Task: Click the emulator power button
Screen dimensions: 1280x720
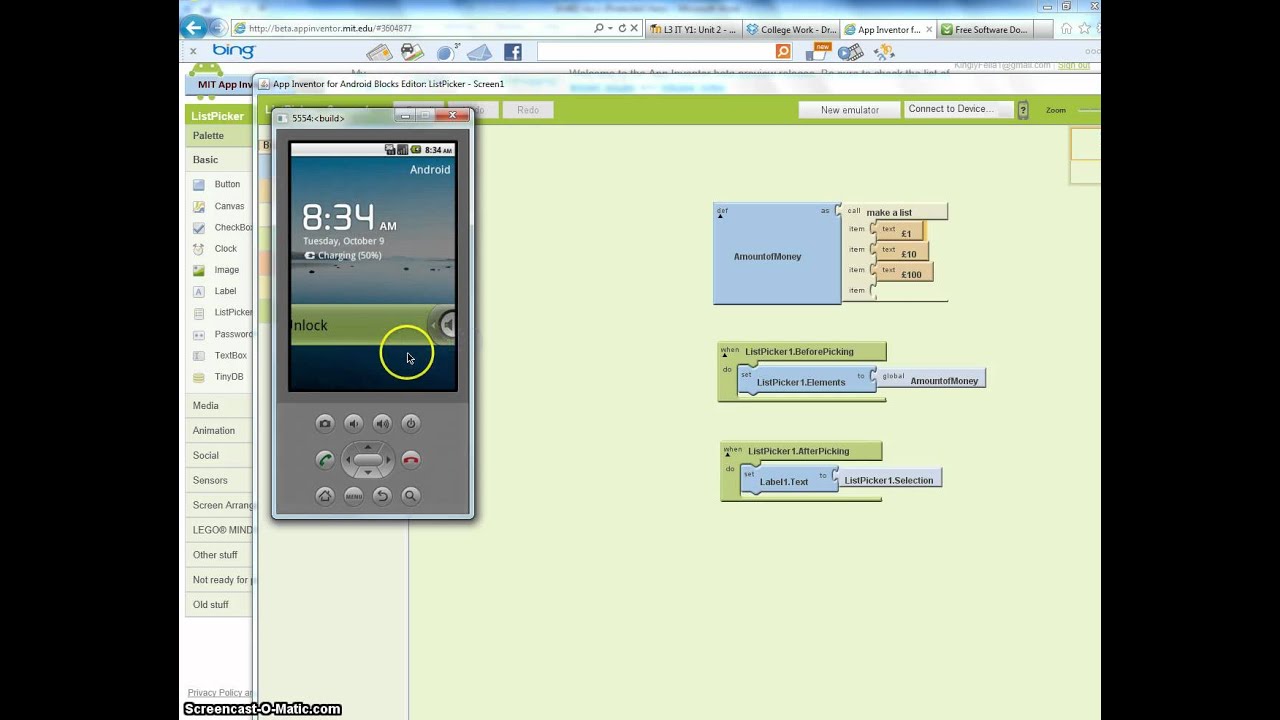Action: point(411,424)
